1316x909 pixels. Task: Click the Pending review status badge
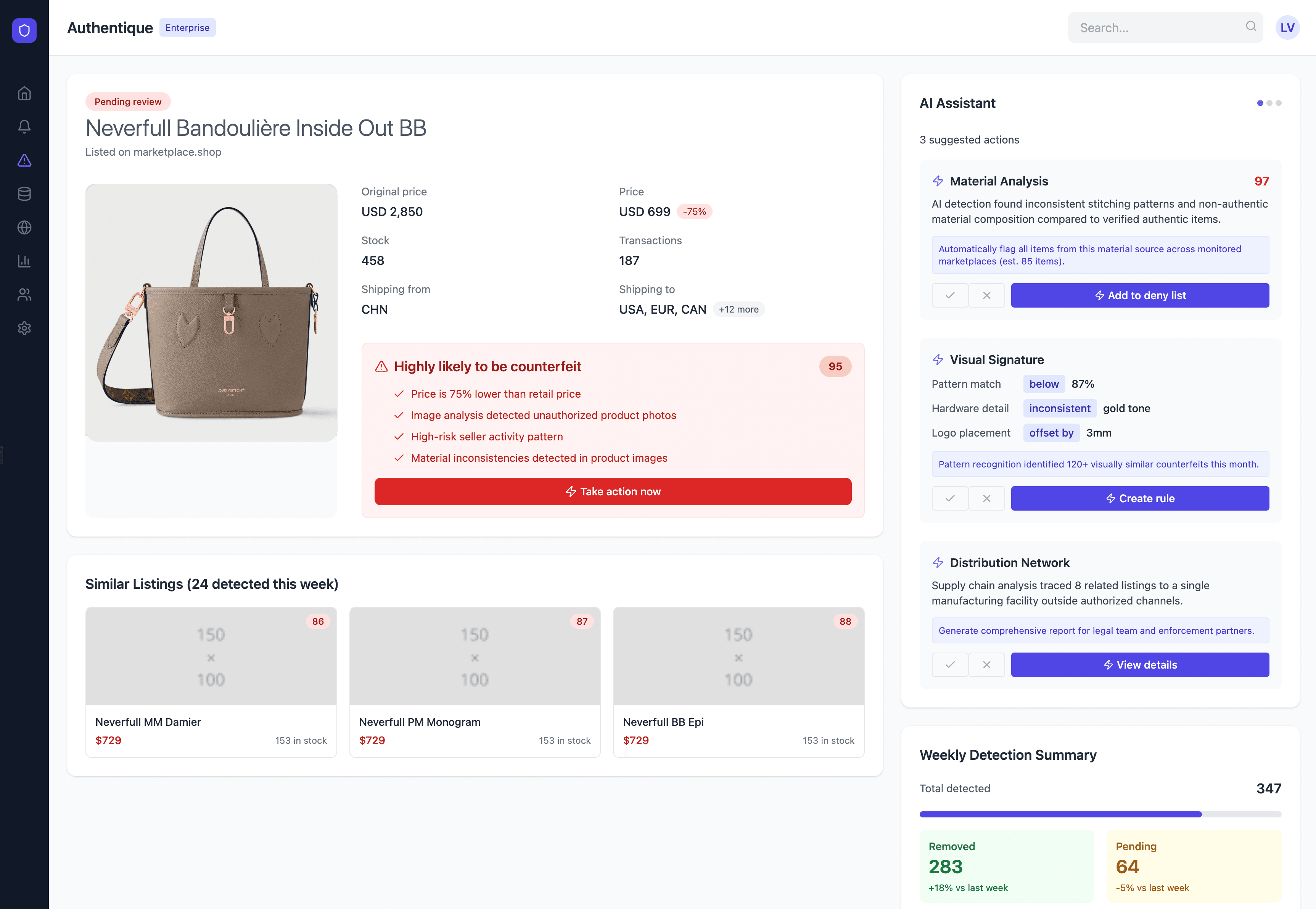click(x=128, y=102)
